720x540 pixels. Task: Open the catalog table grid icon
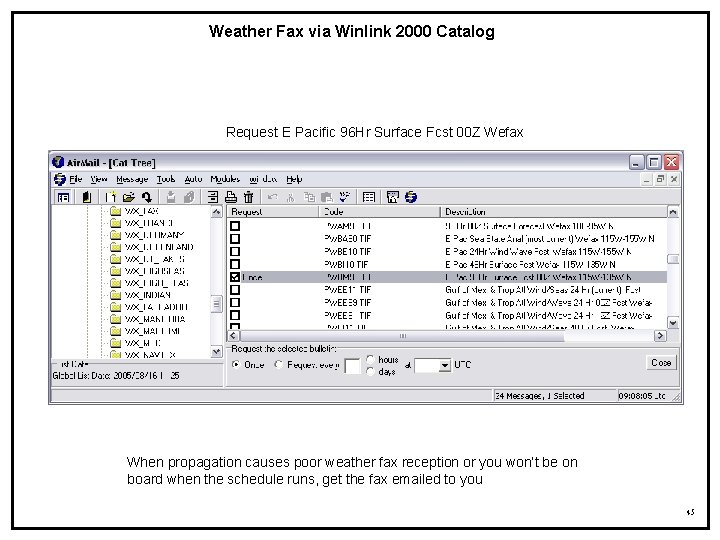tap(369, 197)
